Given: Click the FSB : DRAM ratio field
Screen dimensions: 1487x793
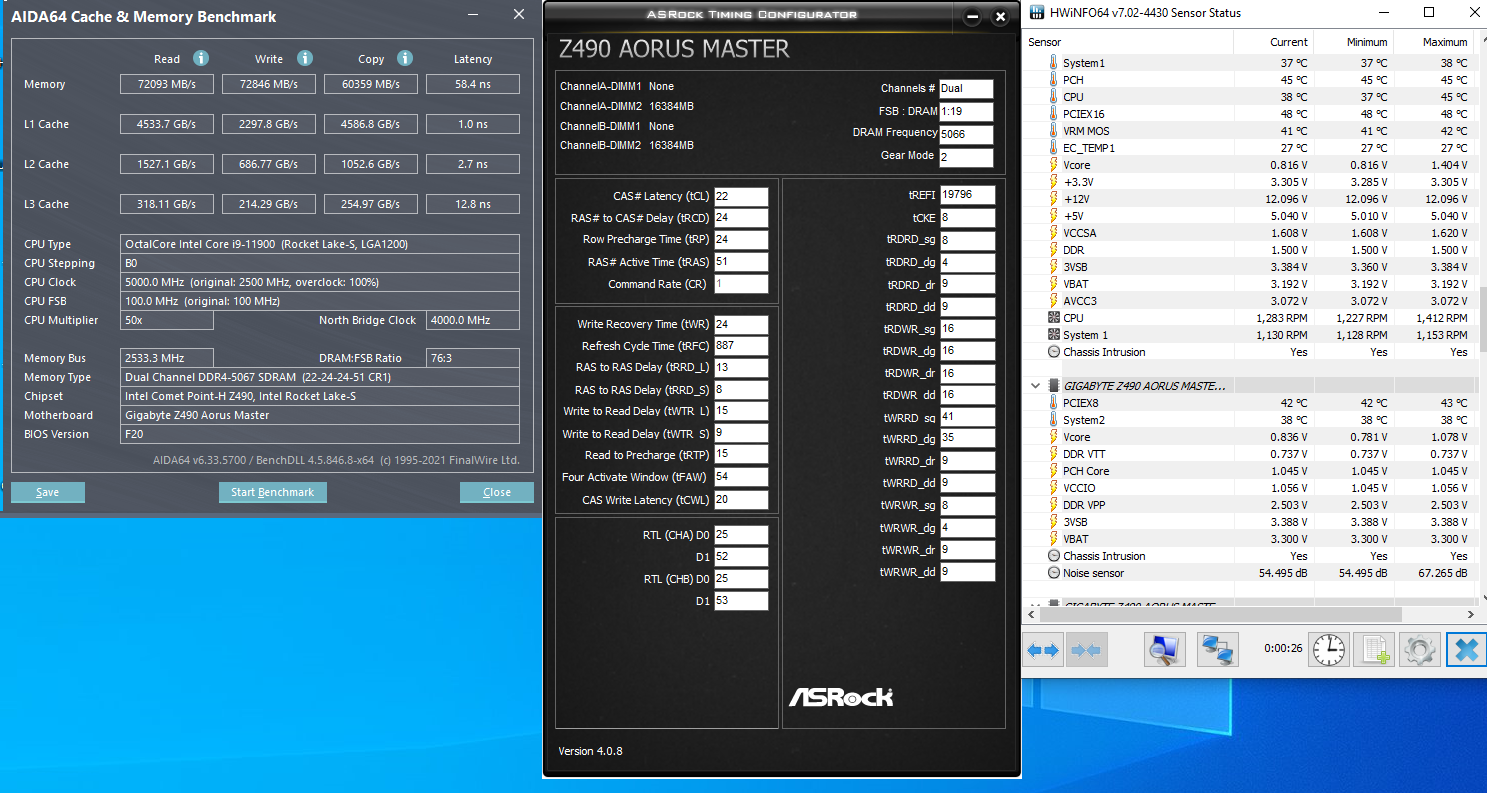Looking at the screenshot, I should click(x=966, y=111).
